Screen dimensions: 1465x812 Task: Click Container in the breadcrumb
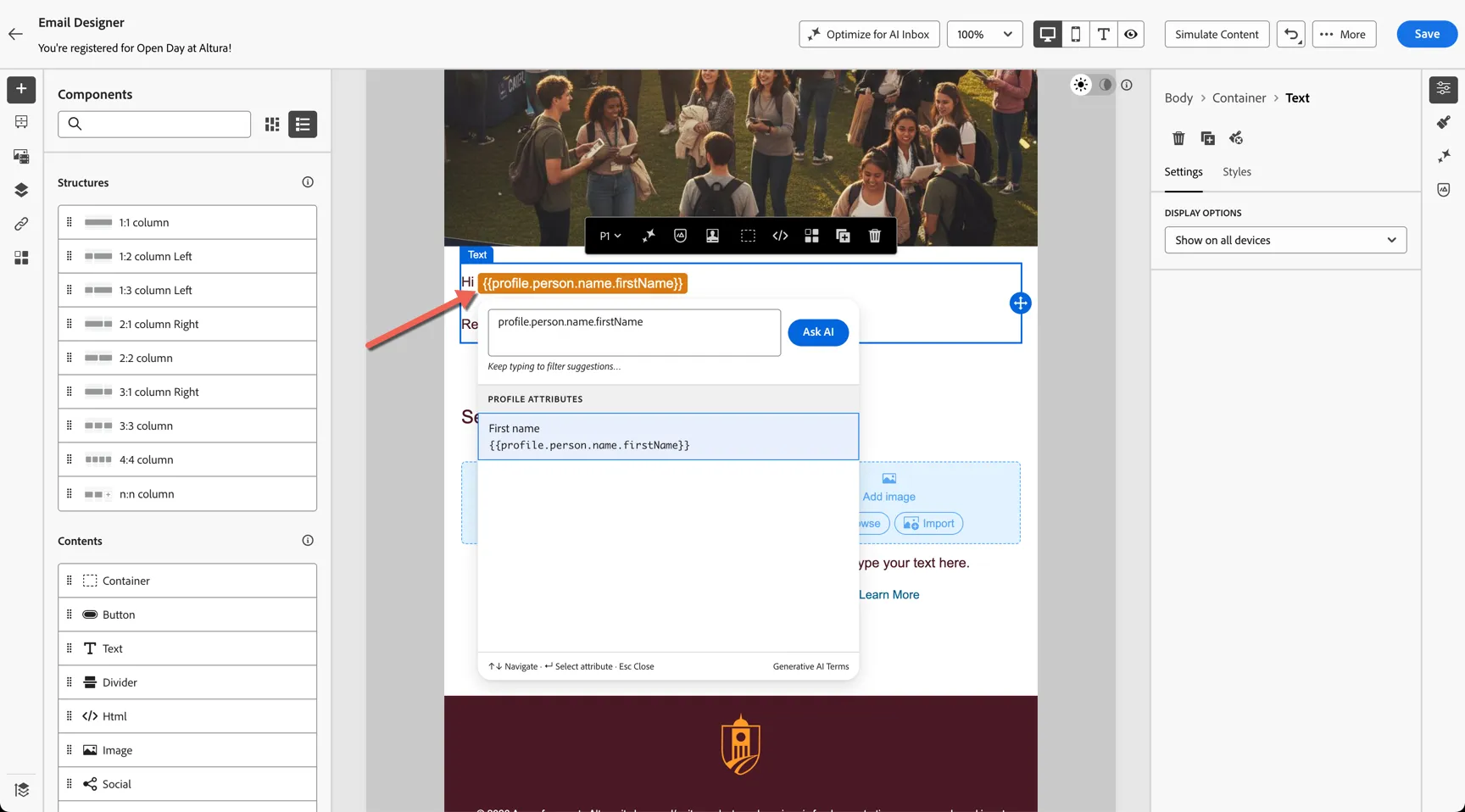pos(1239,98)
